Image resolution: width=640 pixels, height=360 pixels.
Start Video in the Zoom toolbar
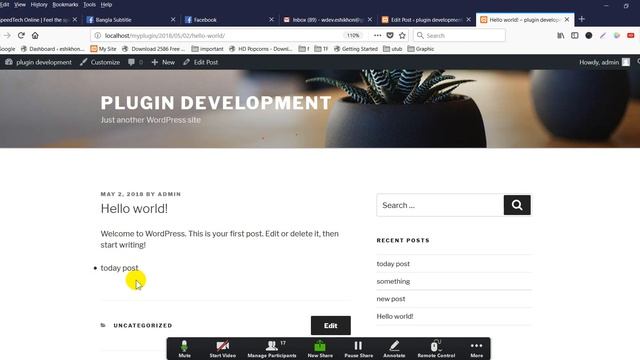coord(222,349)
